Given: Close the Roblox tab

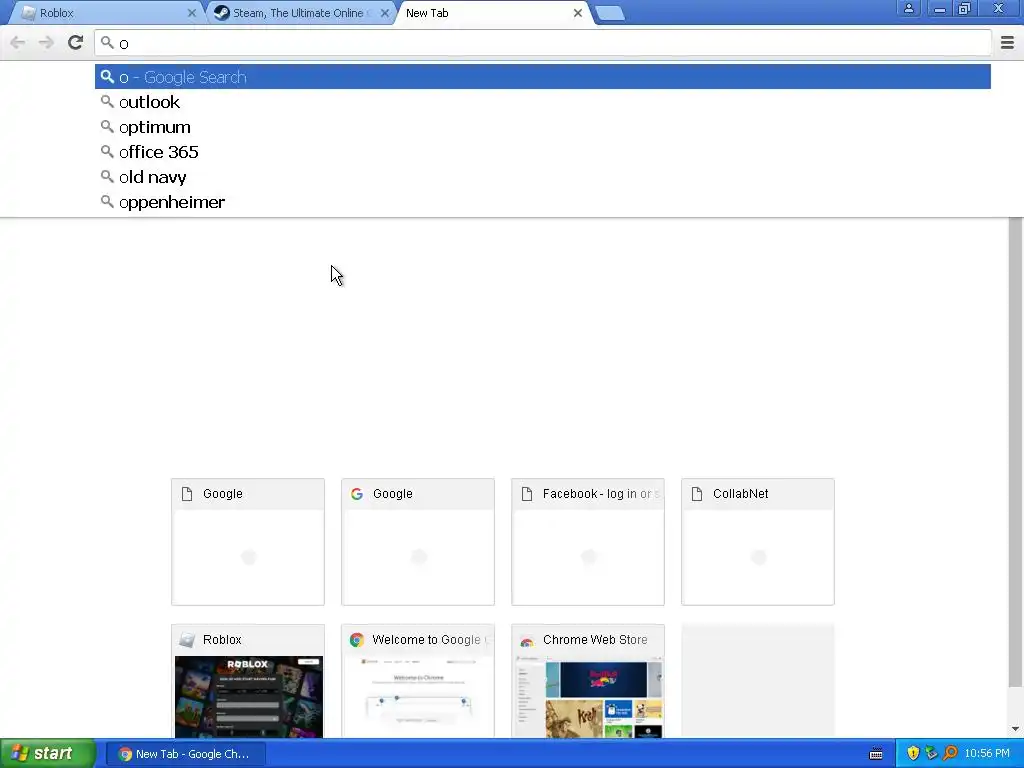Looking at the screenshot, I should click(x=191, y=13).
